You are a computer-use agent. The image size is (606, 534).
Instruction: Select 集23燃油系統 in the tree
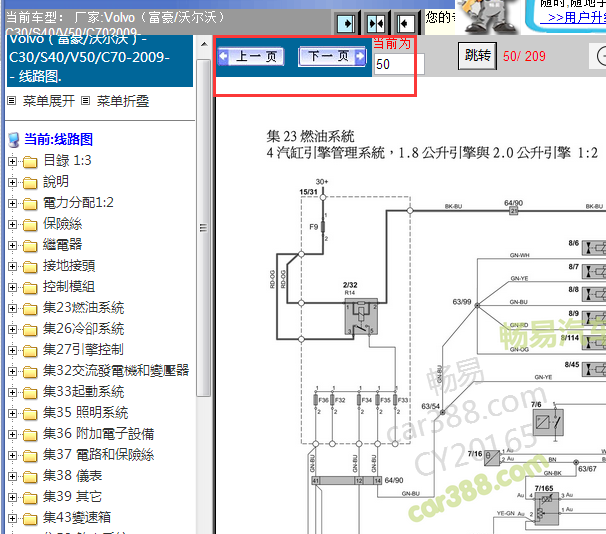pyautogui.click(x=83, y=308)
